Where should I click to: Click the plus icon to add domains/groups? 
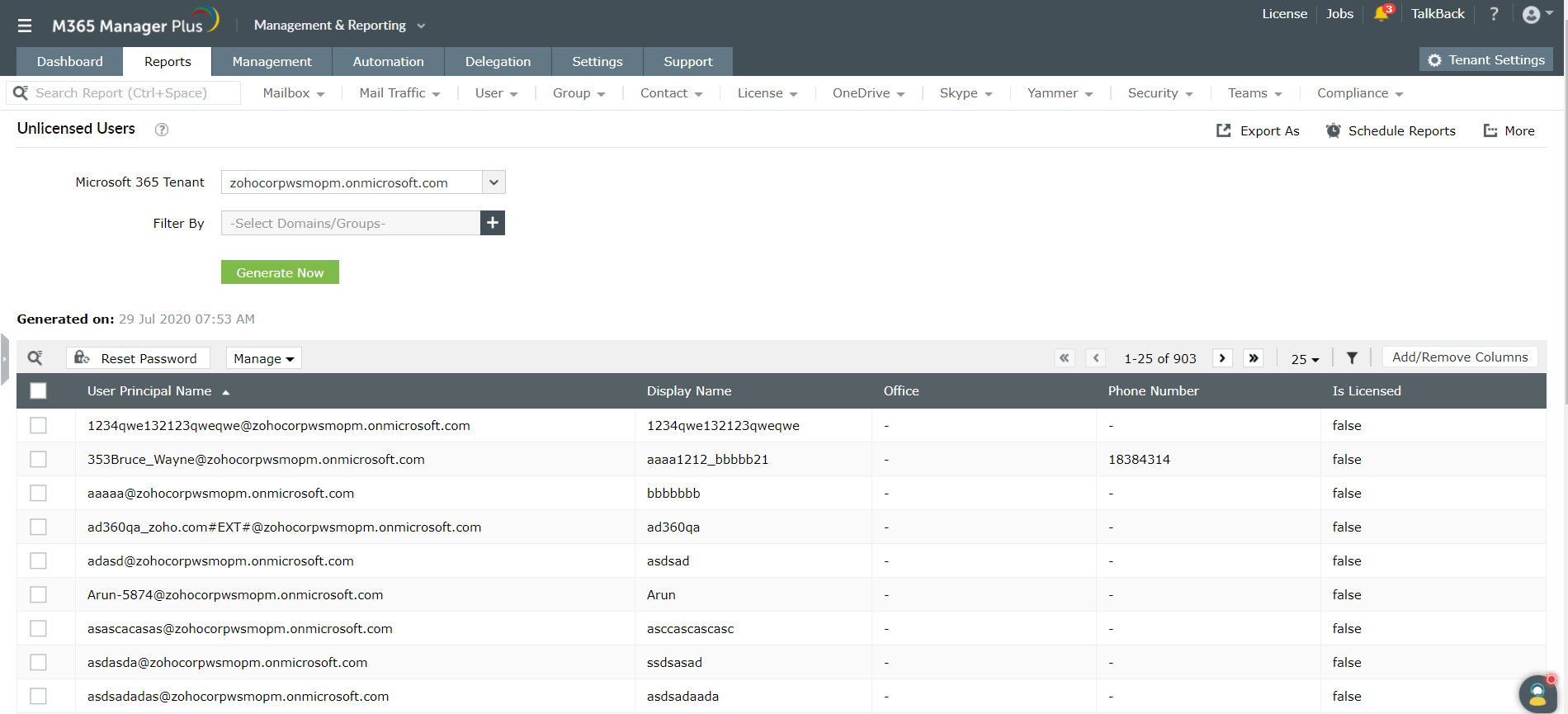click(493, 223)
